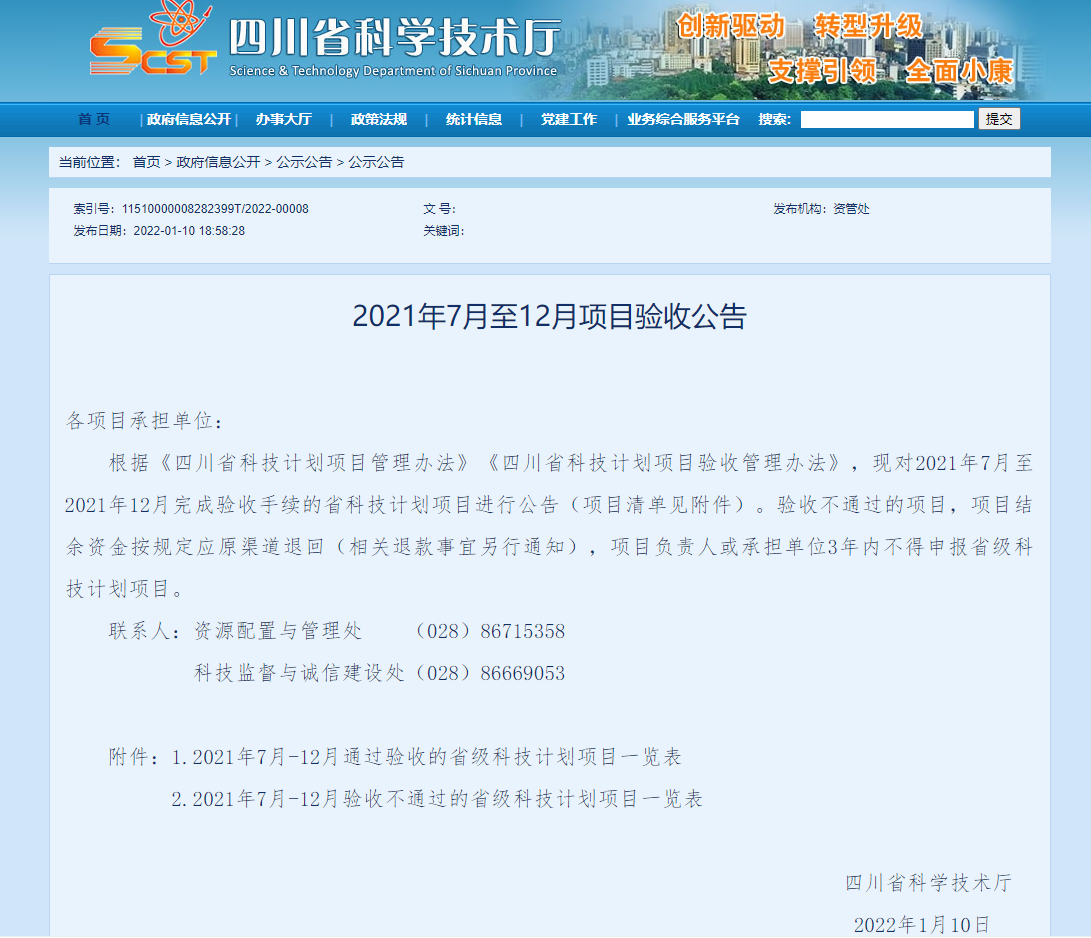Click the 四川省科学技术厅 header title
This screenshot has height=938, width=1091.
394,38
